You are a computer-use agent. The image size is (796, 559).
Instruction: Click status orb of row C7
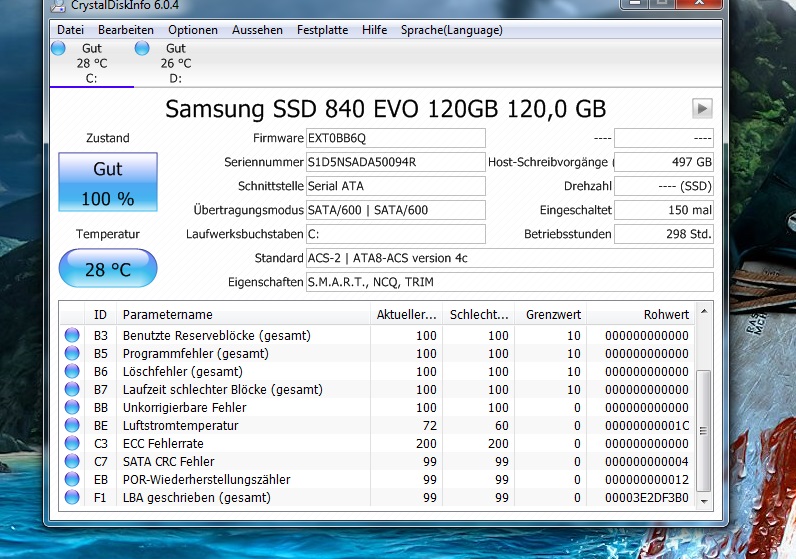coord(72,461)
